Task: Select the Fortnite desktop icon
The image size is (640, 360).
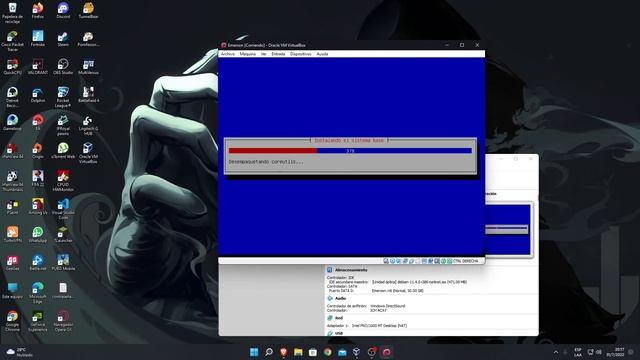Action: tap(38, 38)
